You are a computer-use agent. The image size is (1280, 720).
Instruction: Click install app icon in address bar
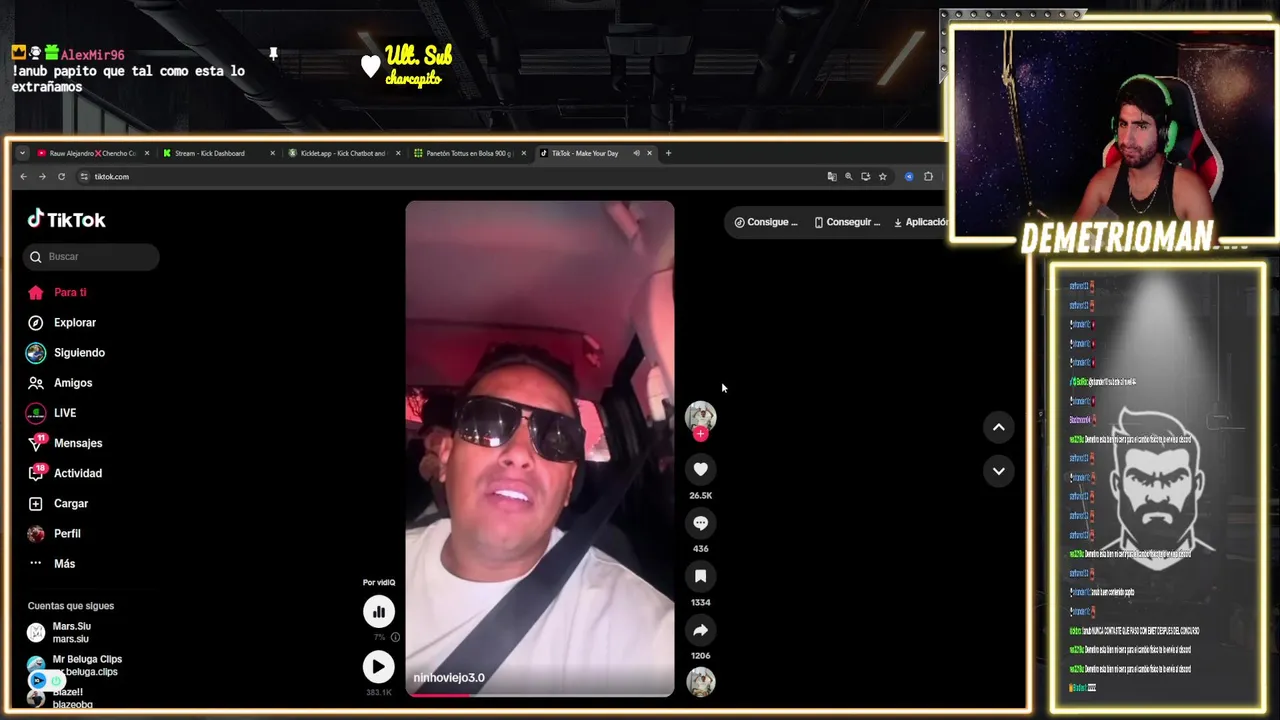click(865, 176)
